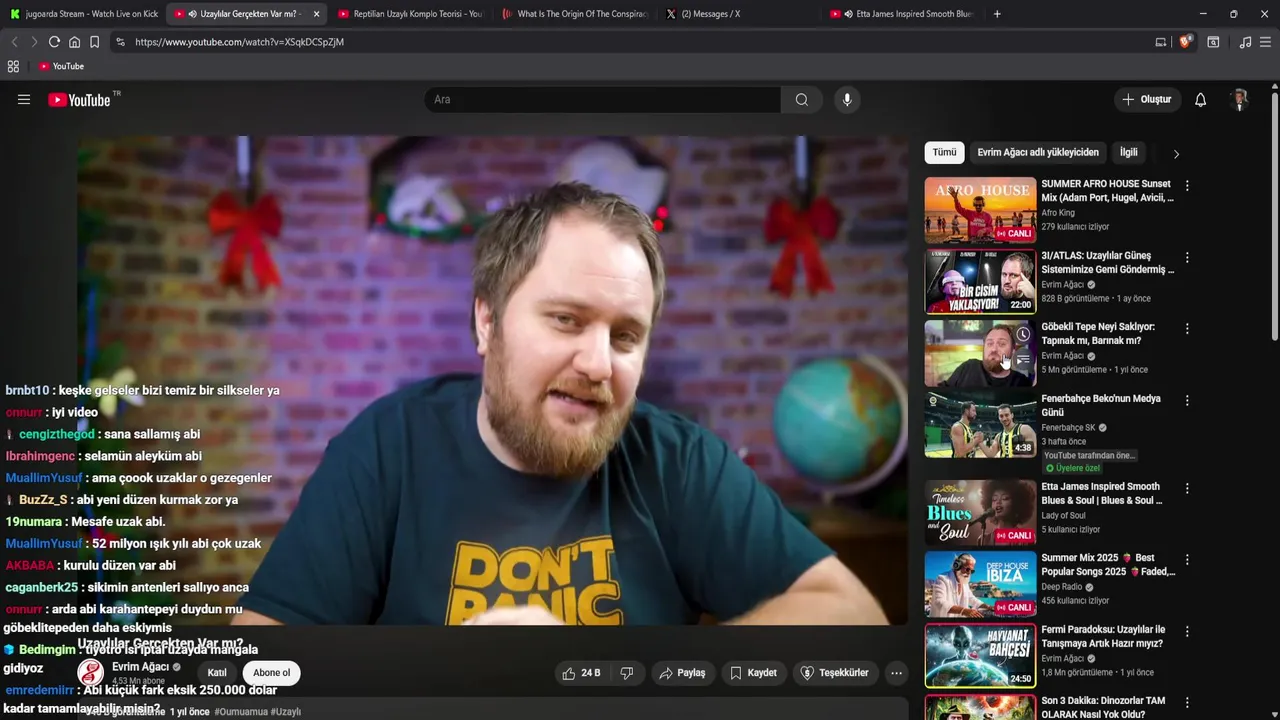The height and width of the screenshot is (720, 1280).
Task: Show next filter chips with arrow
Action: (x=1176, y=154)
